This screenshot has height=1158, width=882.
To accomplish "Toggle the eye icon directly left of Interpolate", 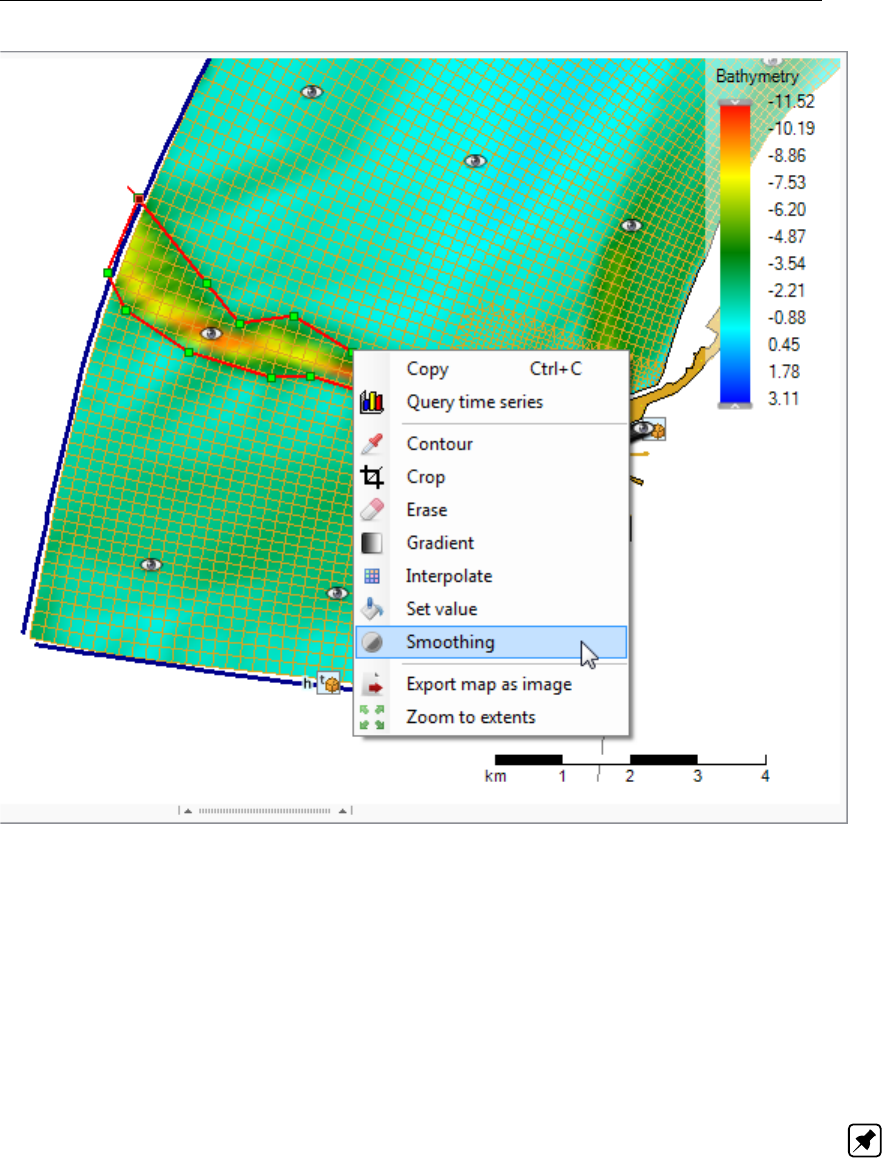I will pyautogui.click(x=337, y=593).
